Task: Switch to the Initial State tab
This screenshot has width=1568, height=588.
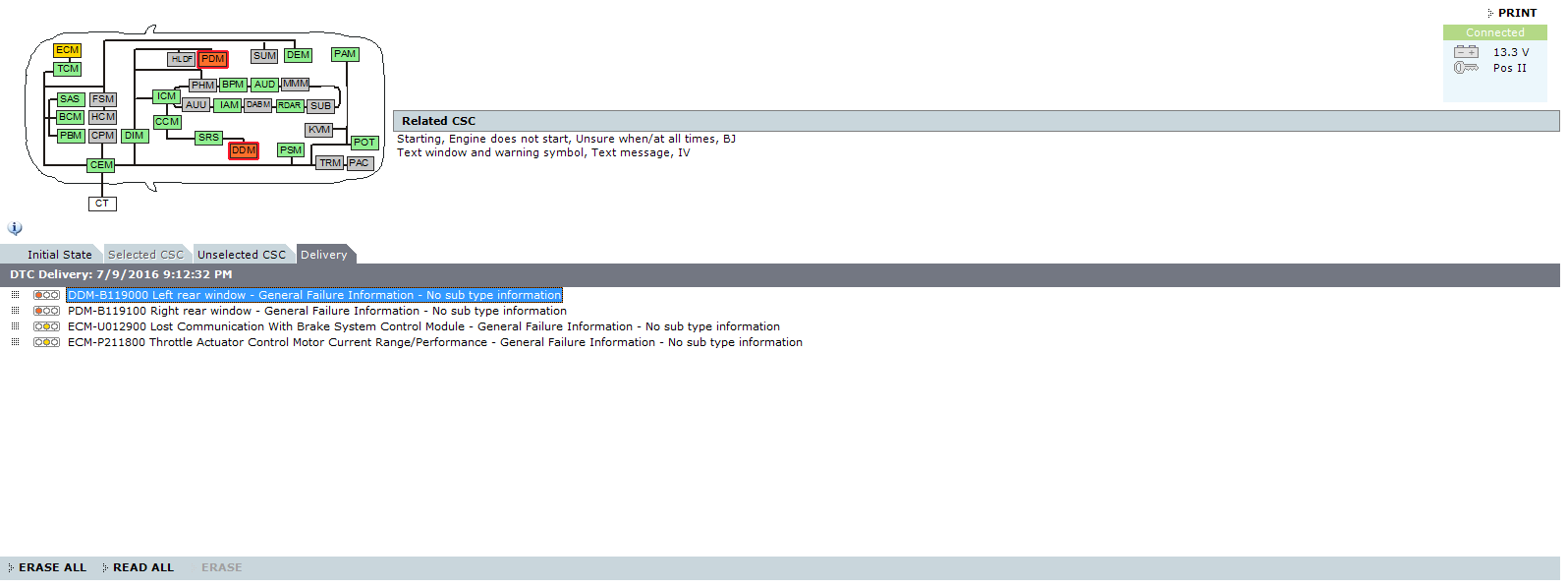Action: [59, 255]
